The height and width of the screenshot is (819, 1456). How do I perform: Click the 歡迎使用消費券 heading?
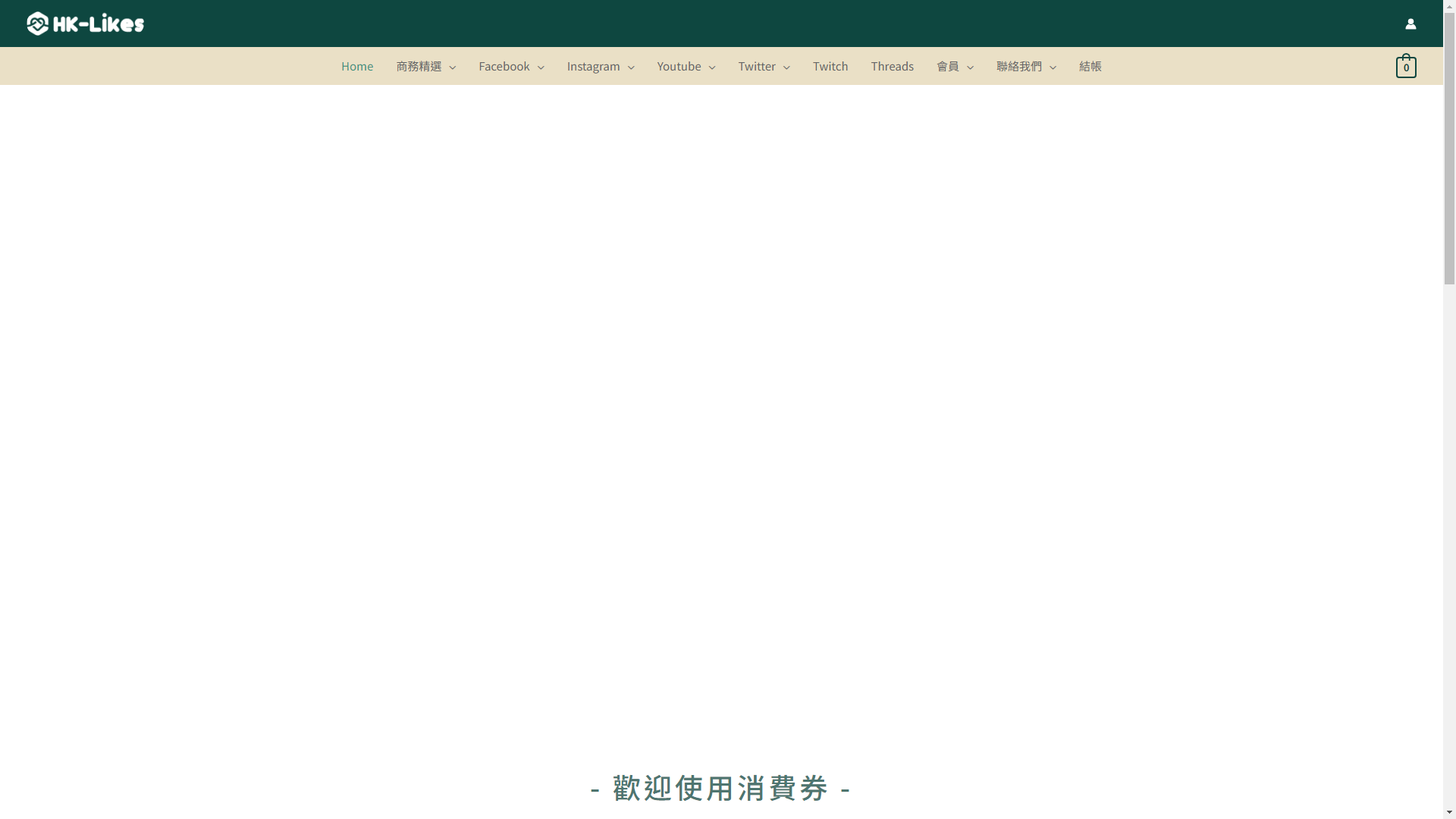click(720, 788)
